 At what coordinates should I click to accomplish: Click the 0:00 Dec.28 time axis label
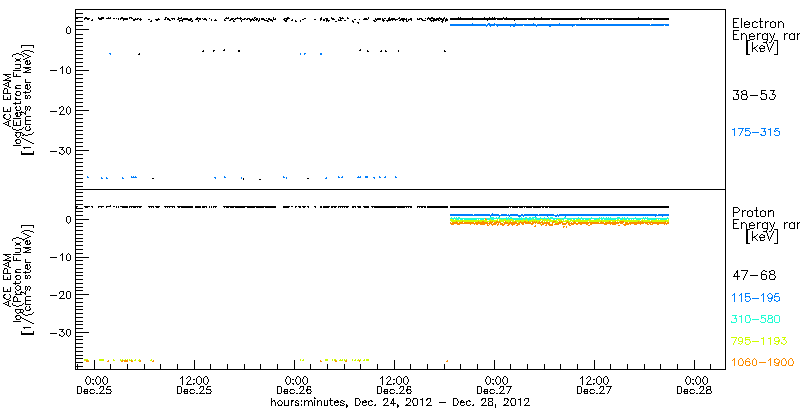[694, 386]
